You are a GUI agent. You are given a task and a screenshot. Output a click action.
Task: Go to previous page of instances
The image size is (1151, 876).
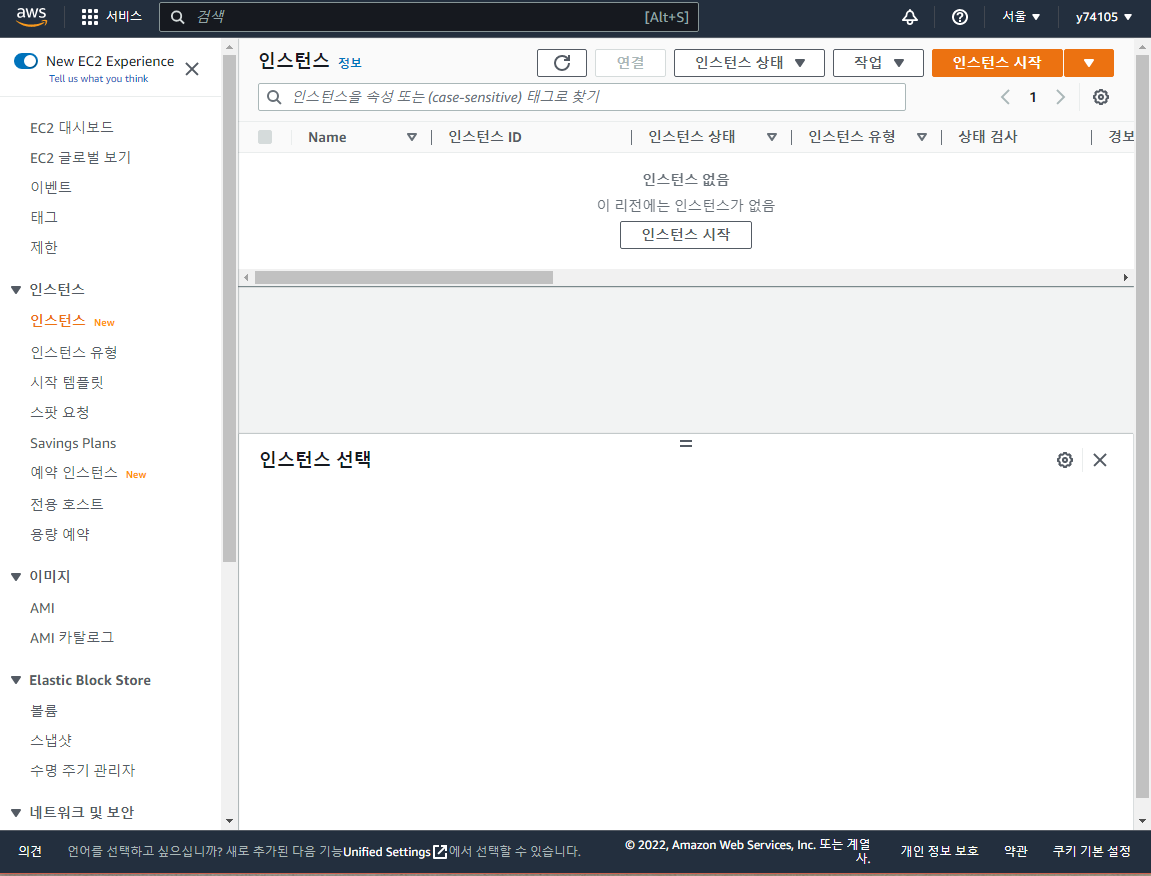coord(1005,97)
